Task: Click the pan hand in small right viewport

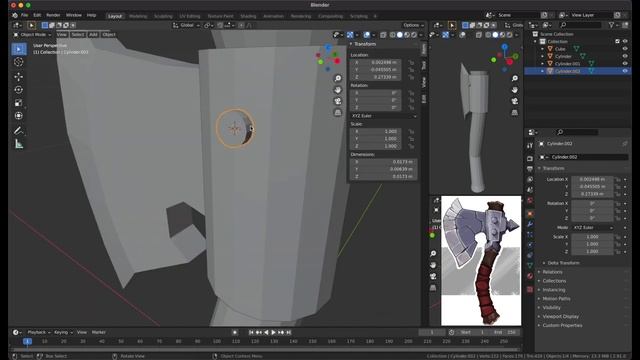Action: point(515,90)
